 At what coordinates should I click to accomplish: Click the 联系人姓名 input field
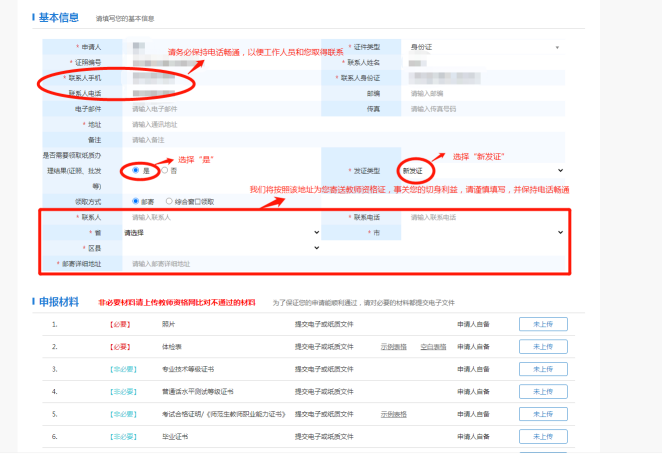point(483,62)
